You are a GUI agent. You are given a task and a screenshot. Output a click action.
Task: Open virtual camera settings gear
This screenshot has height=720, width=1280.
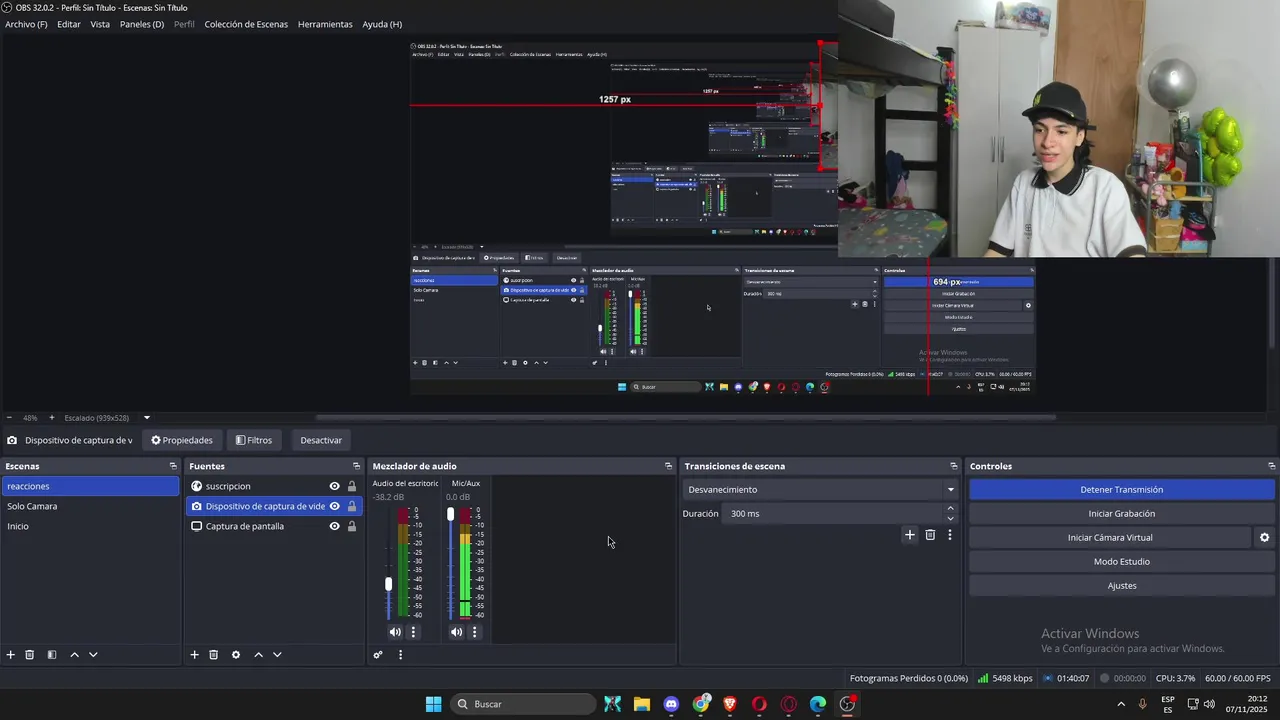point(1264,537)
